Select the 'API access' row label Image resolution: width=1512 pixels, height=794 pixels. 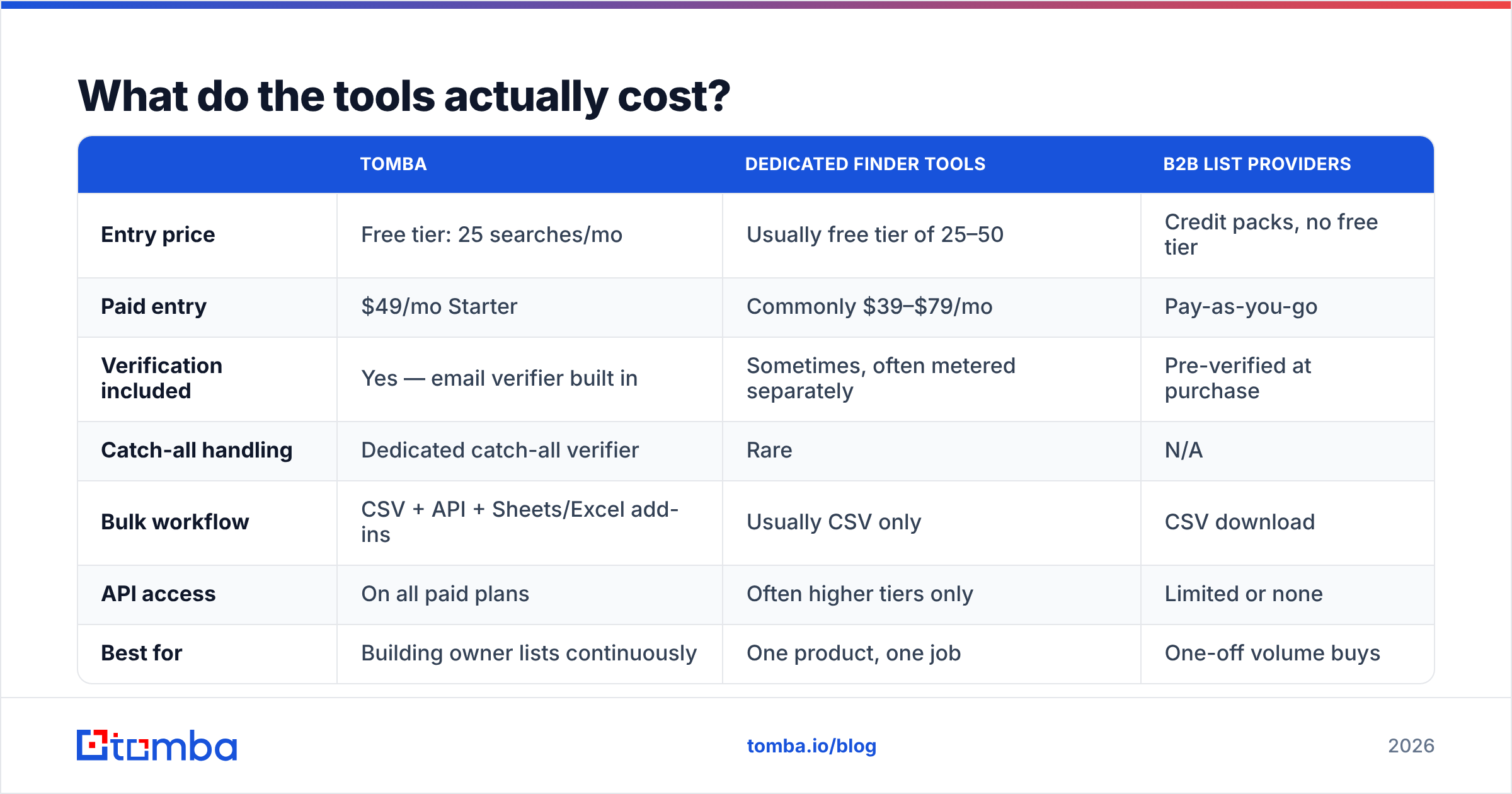[x=159, y=594]
